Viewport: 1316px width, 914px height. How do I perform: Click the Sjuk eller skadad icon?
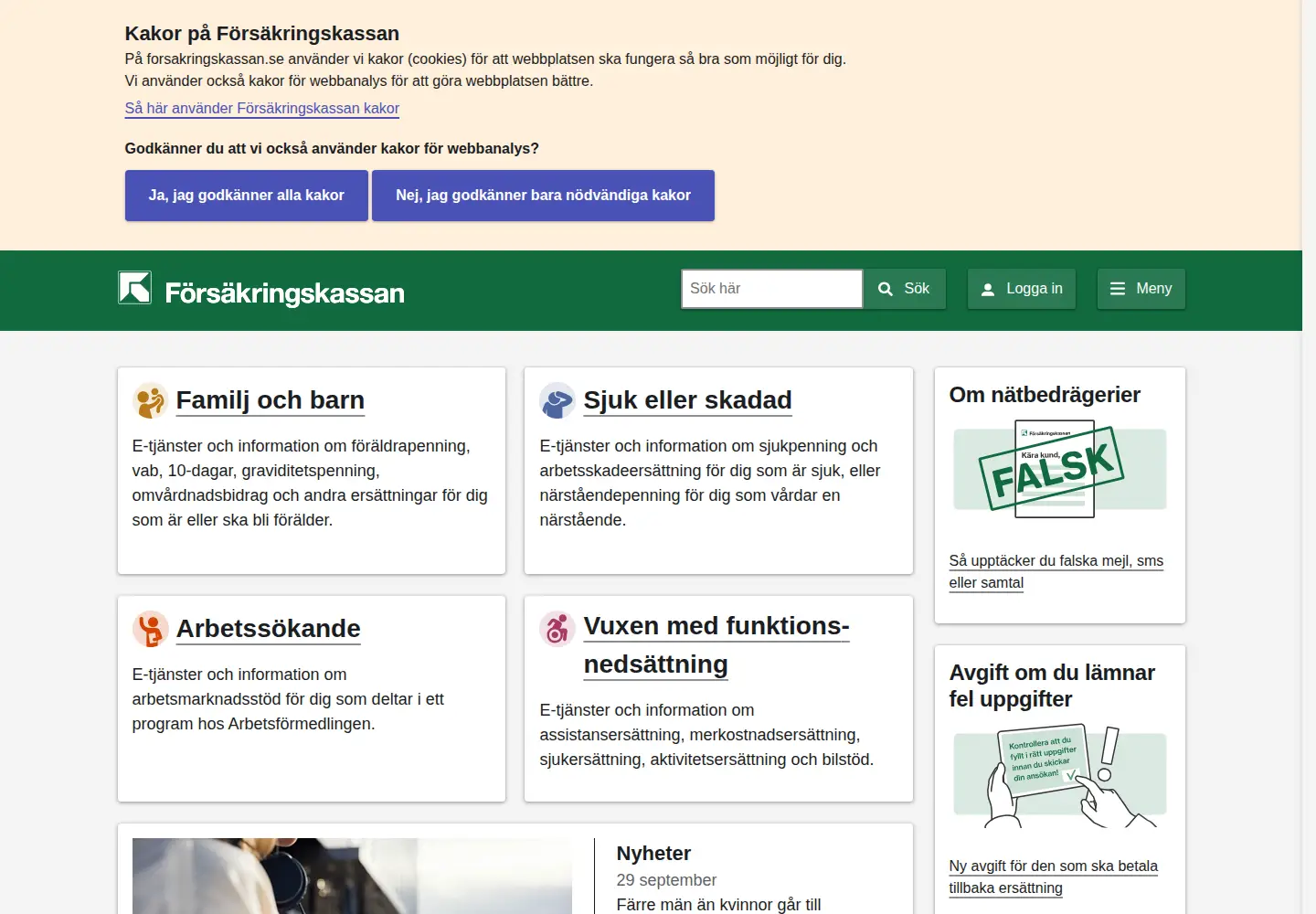[x=557, y=400]
